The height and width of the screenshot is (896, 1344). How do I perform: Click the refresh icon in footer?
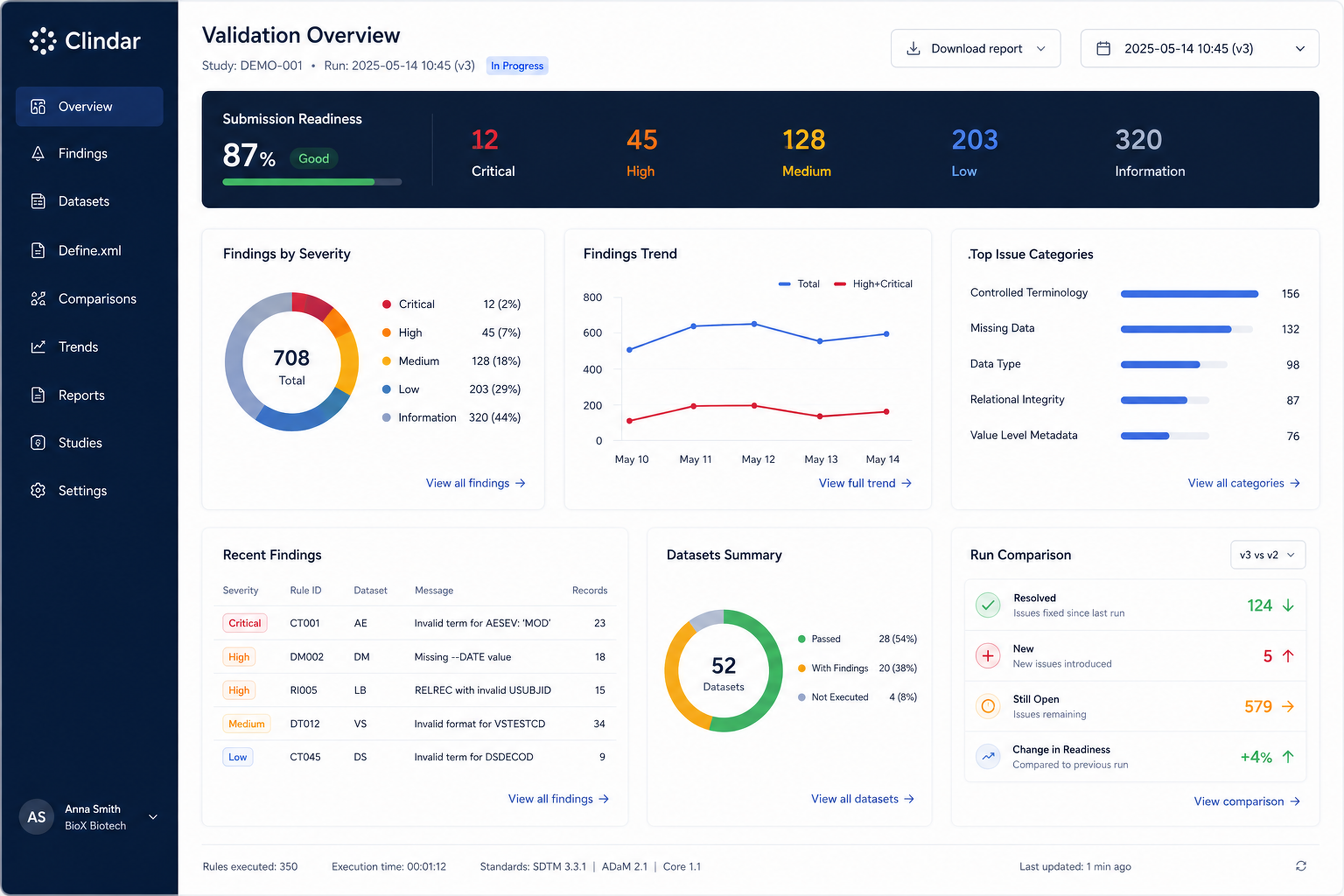point(1301,866)
